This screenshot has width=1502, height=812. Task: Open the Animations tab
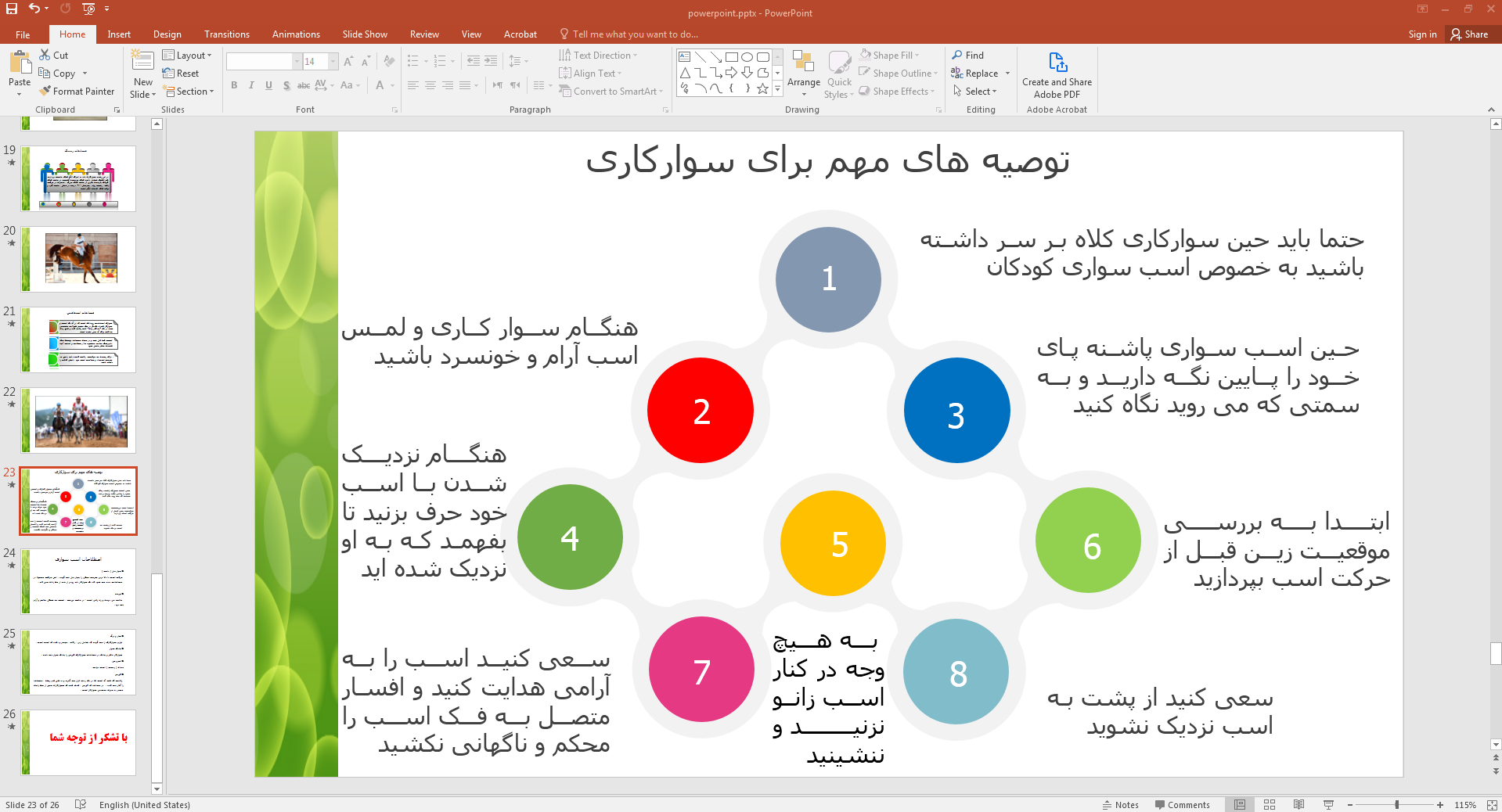point(296,34)
